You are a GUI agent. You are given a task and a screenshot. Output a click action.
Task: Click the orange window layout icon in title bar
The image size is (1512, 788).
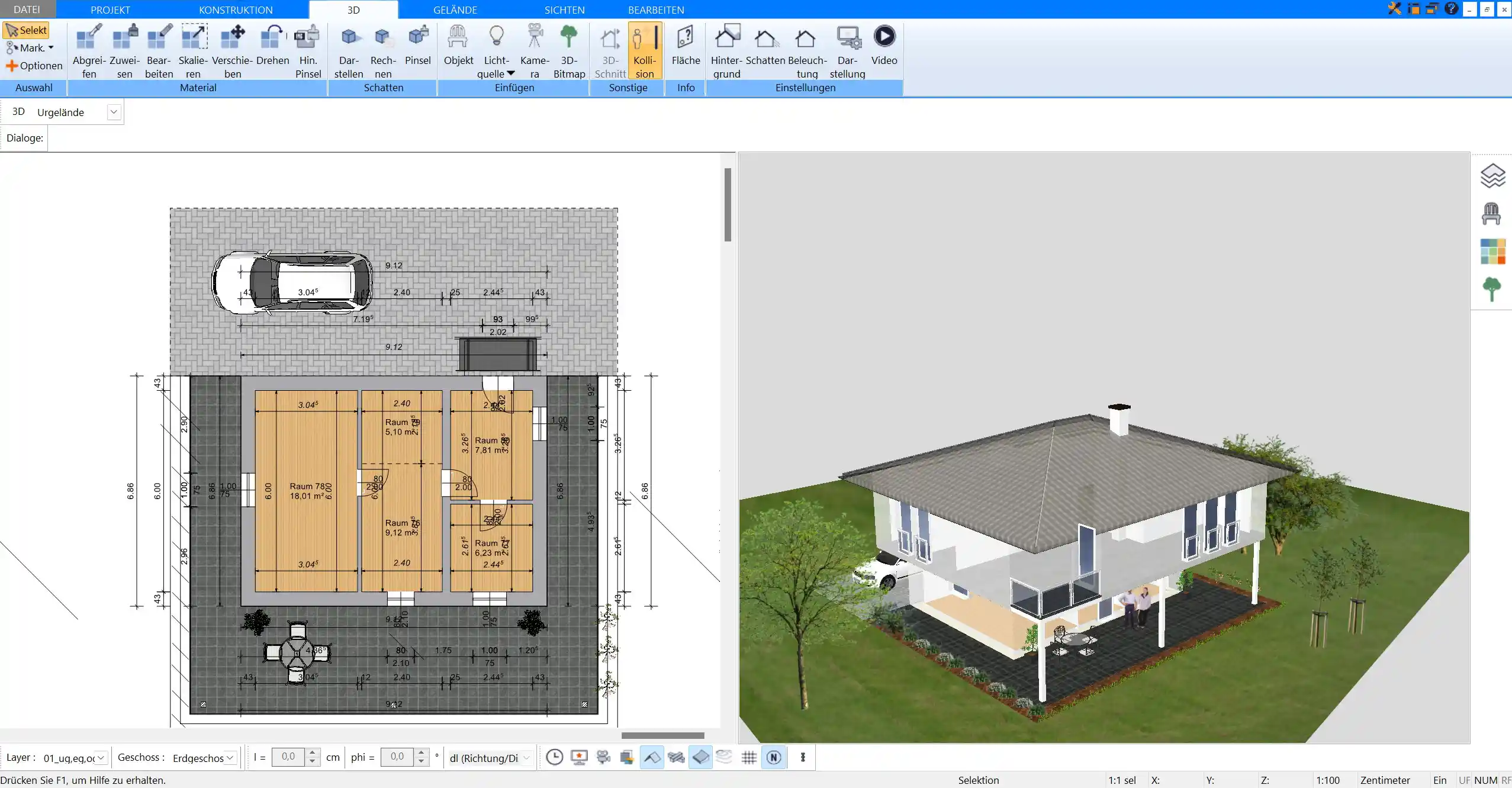pyautogui.click(x=1414, y=9)
